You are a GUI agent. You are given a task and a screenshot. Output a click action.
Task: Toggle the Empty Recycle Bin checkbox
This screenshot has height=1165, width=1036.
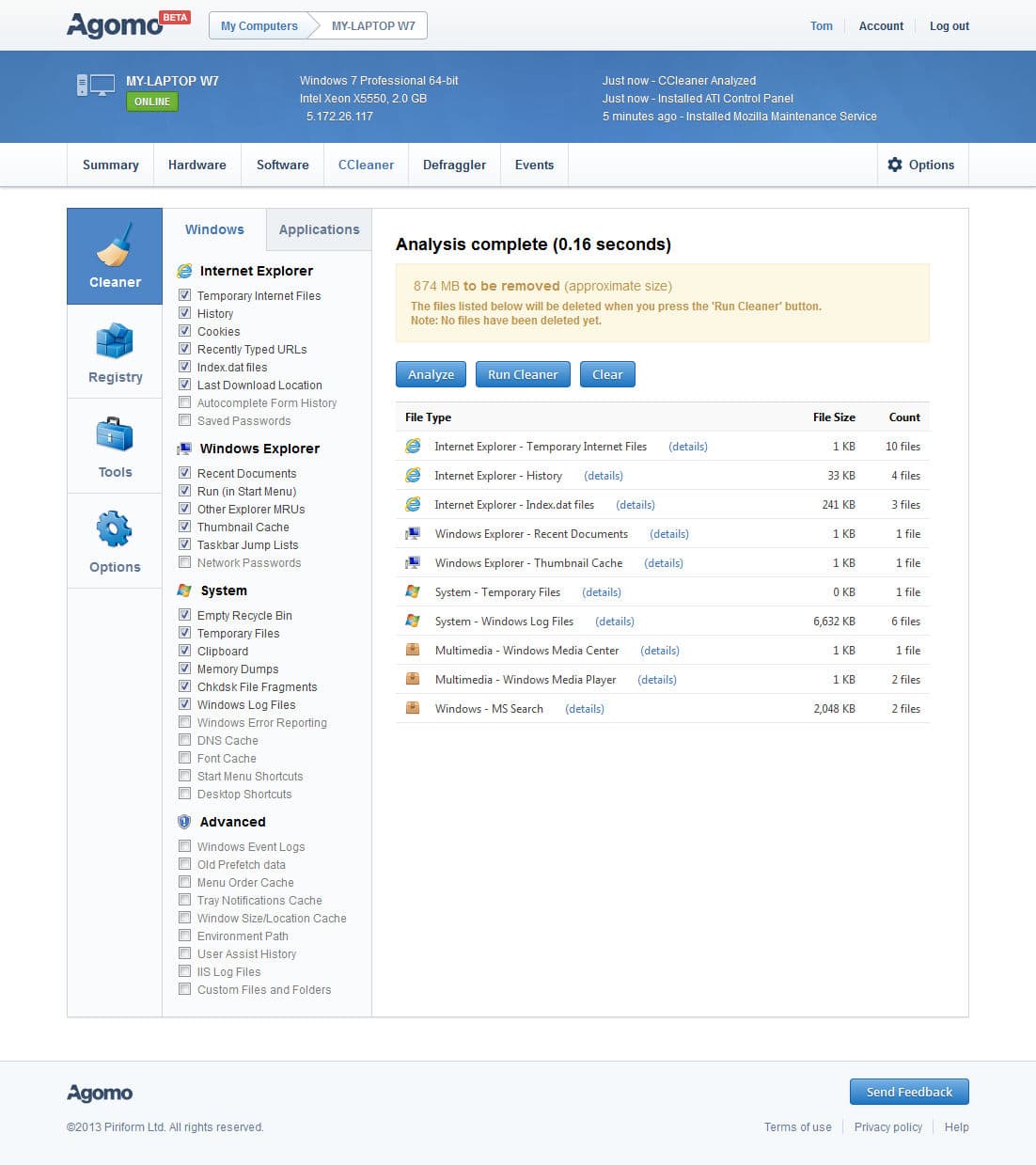point(185,615)
